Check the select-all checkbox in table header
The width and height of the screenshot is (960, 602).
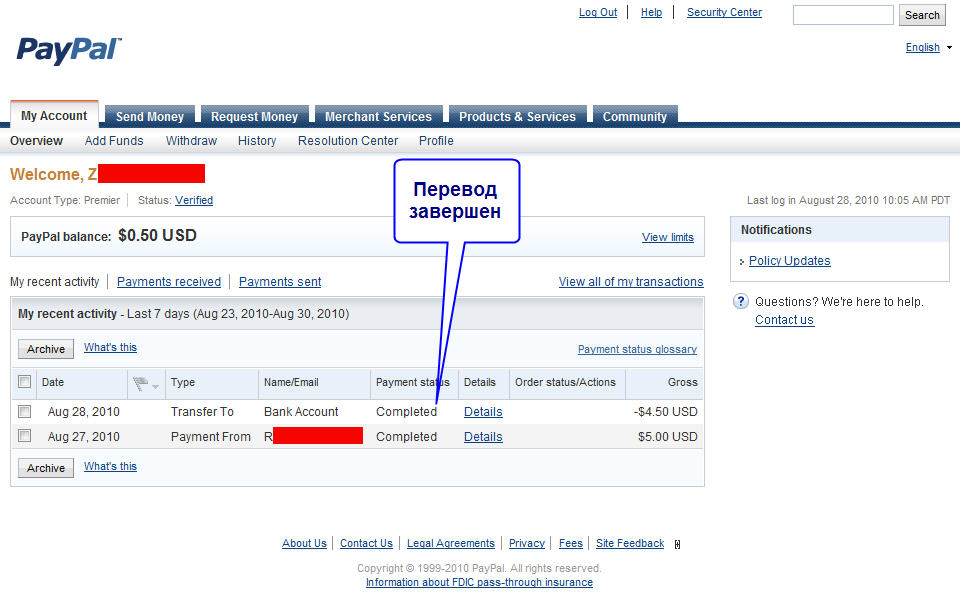point(24,382)
